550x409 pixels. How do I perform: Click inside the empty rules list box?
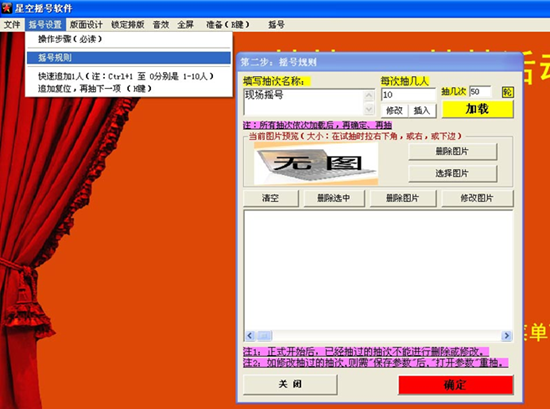pyautogui.click(x=378, y=270)
